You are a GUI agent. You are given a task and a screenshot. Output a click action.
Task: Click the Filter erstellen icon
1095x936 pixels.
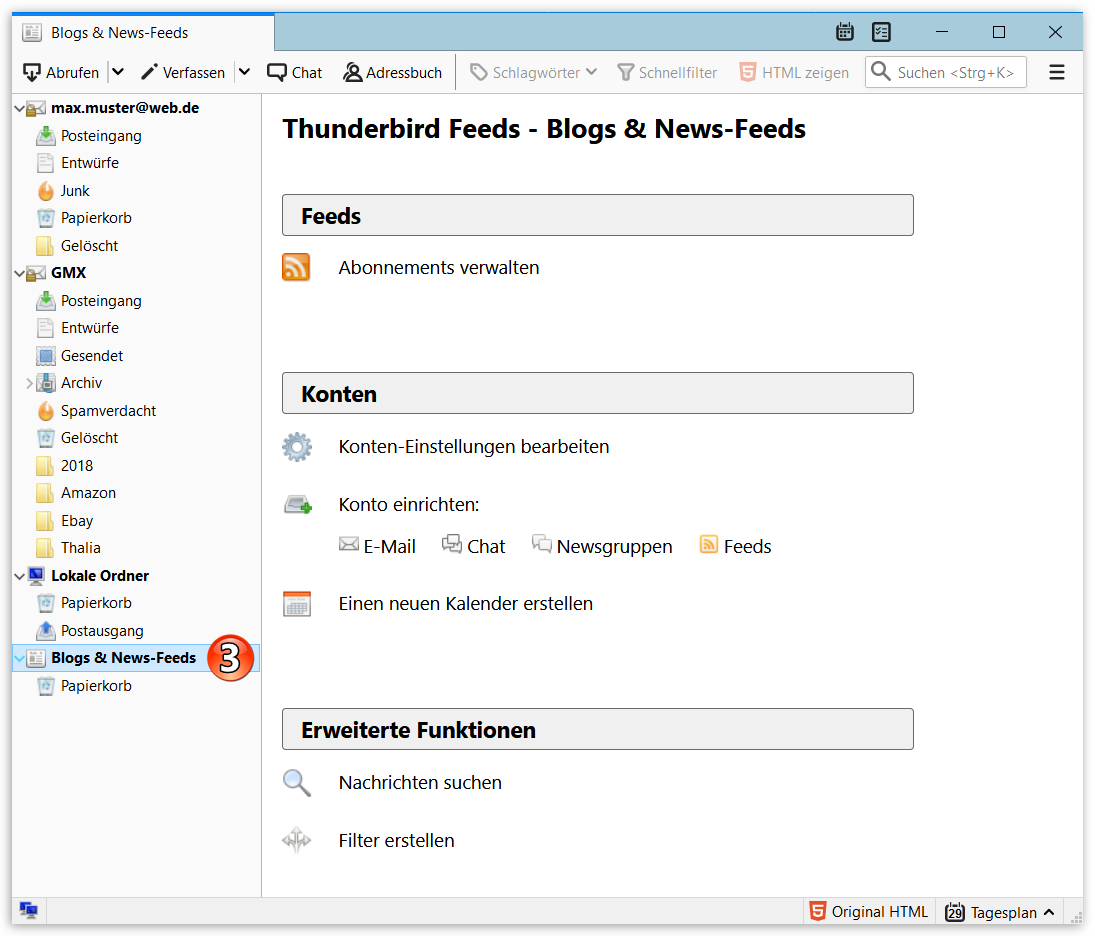297,841
